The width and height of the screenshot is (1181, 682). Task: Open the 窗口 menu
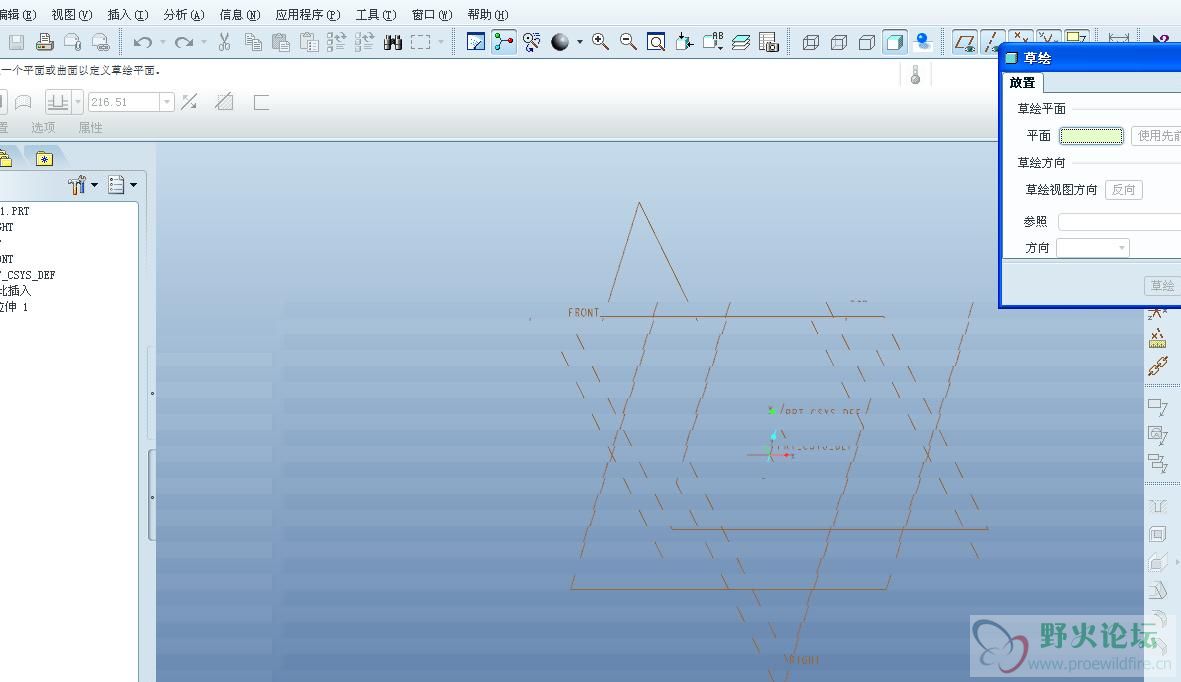pos(432,14)
